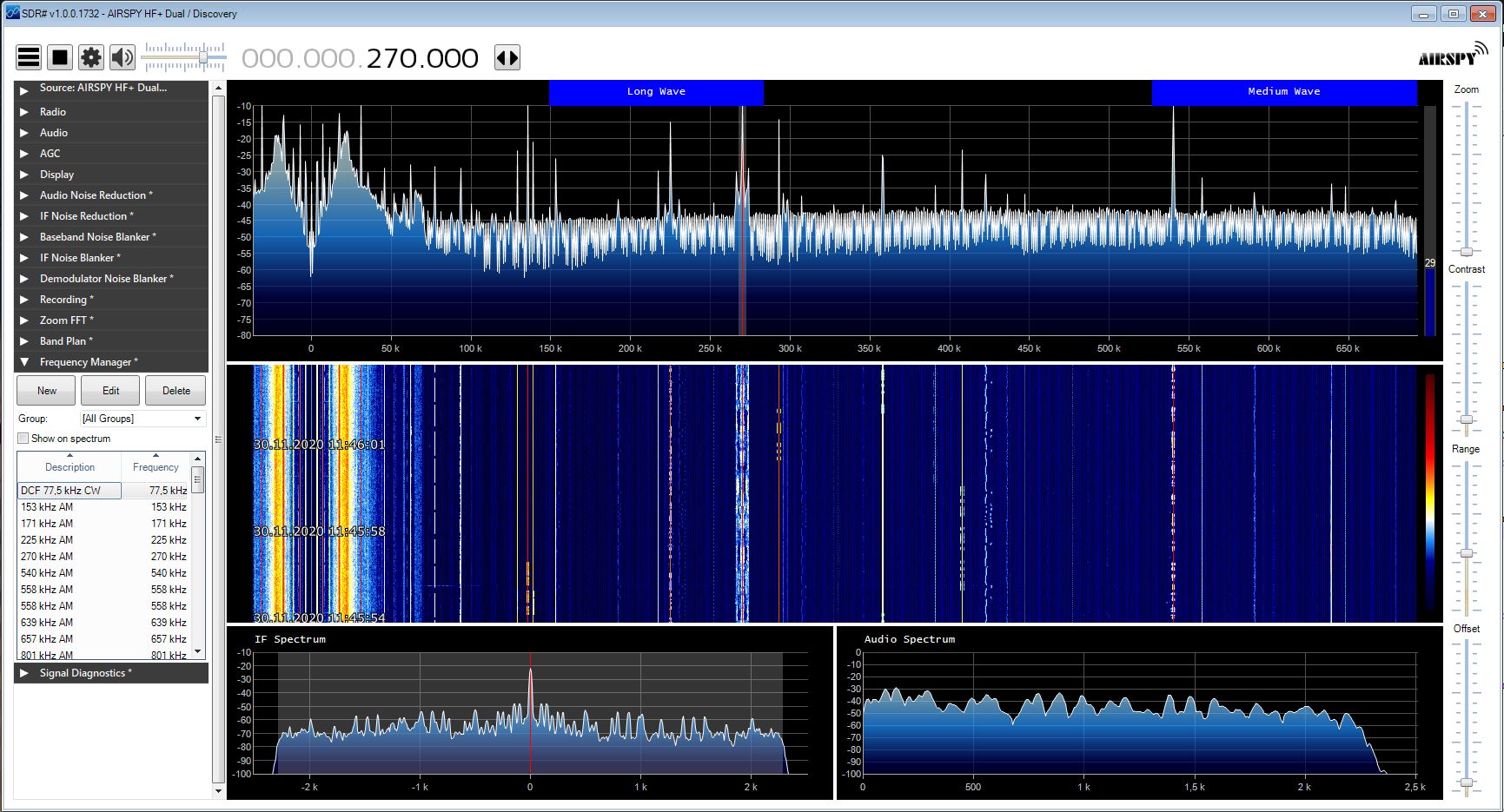1504x812 pixels.
Task: Click the side panel scrollbar down arrow
Action: [x=218, y=791]
